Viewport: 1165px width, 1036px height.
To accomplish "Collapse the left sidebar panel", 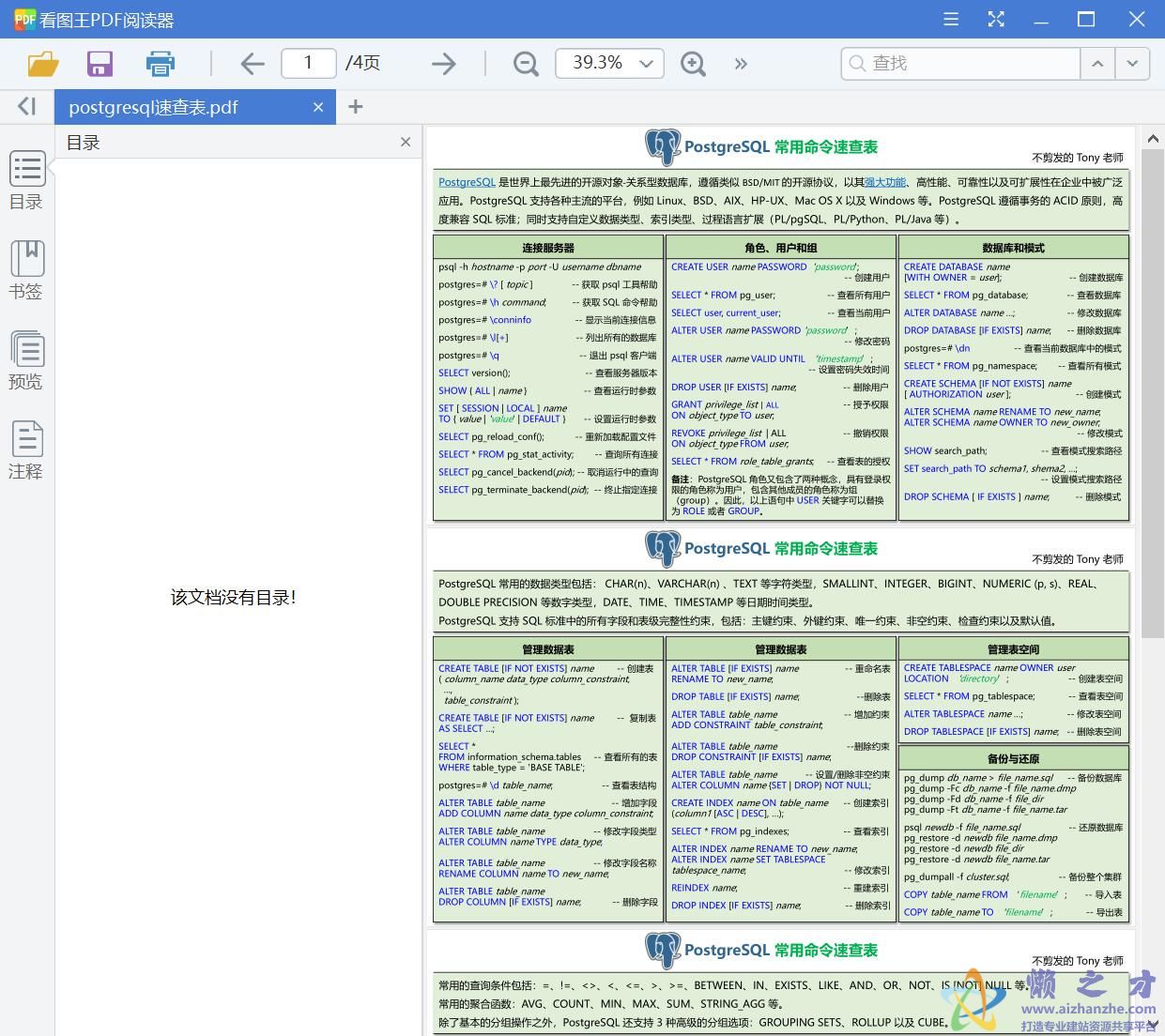I will [x=26, y=107].
